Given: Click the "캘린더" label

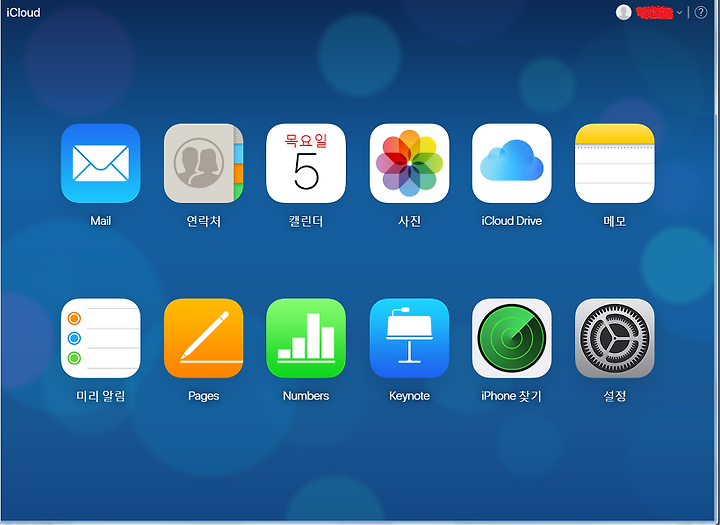Looking at the screenshot, I should tap(306, 221).
